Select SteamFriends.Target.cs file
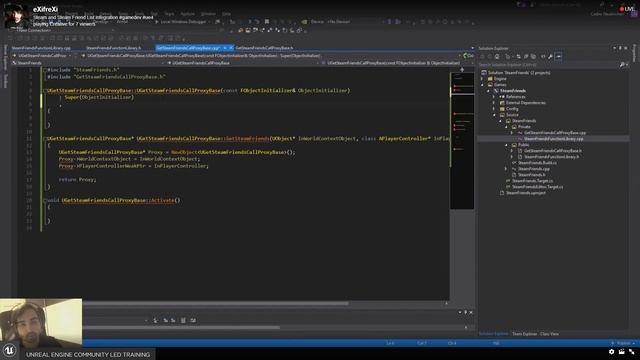The height and width of the screenshot is (360, 640). [532, 181]
